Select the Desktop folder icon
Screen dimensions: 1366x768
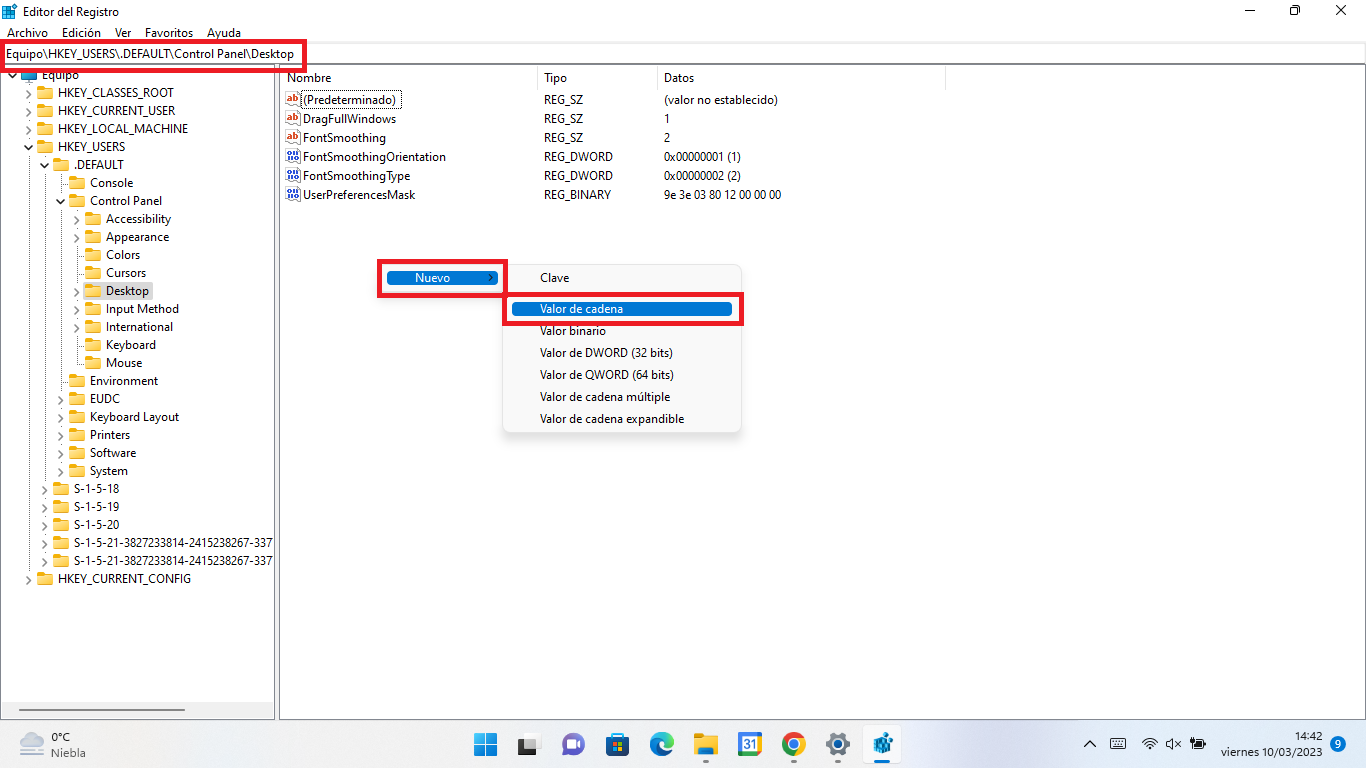pyautogui.click(x=93, y=291)
